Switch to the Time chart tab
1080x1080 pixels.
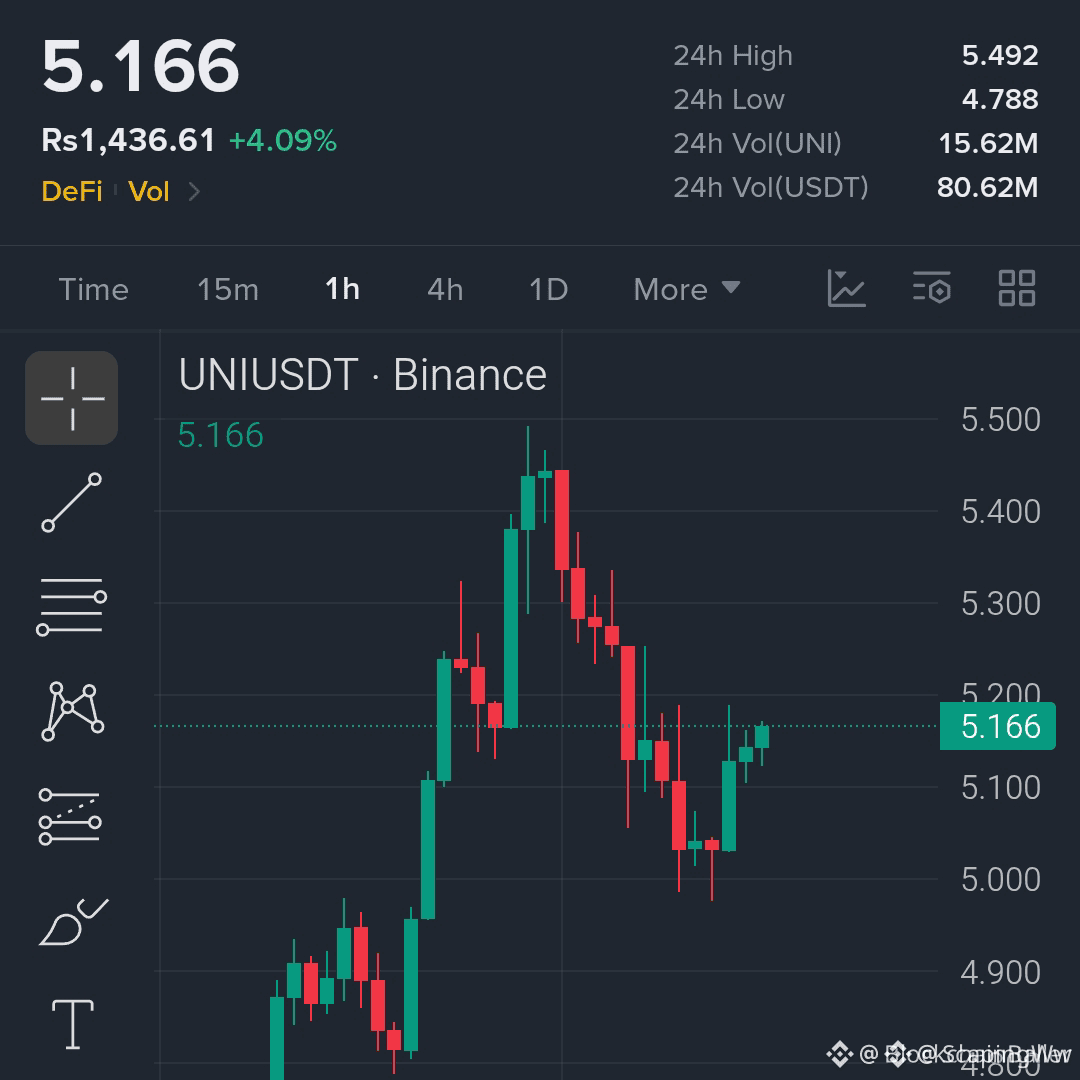point(94,289)
